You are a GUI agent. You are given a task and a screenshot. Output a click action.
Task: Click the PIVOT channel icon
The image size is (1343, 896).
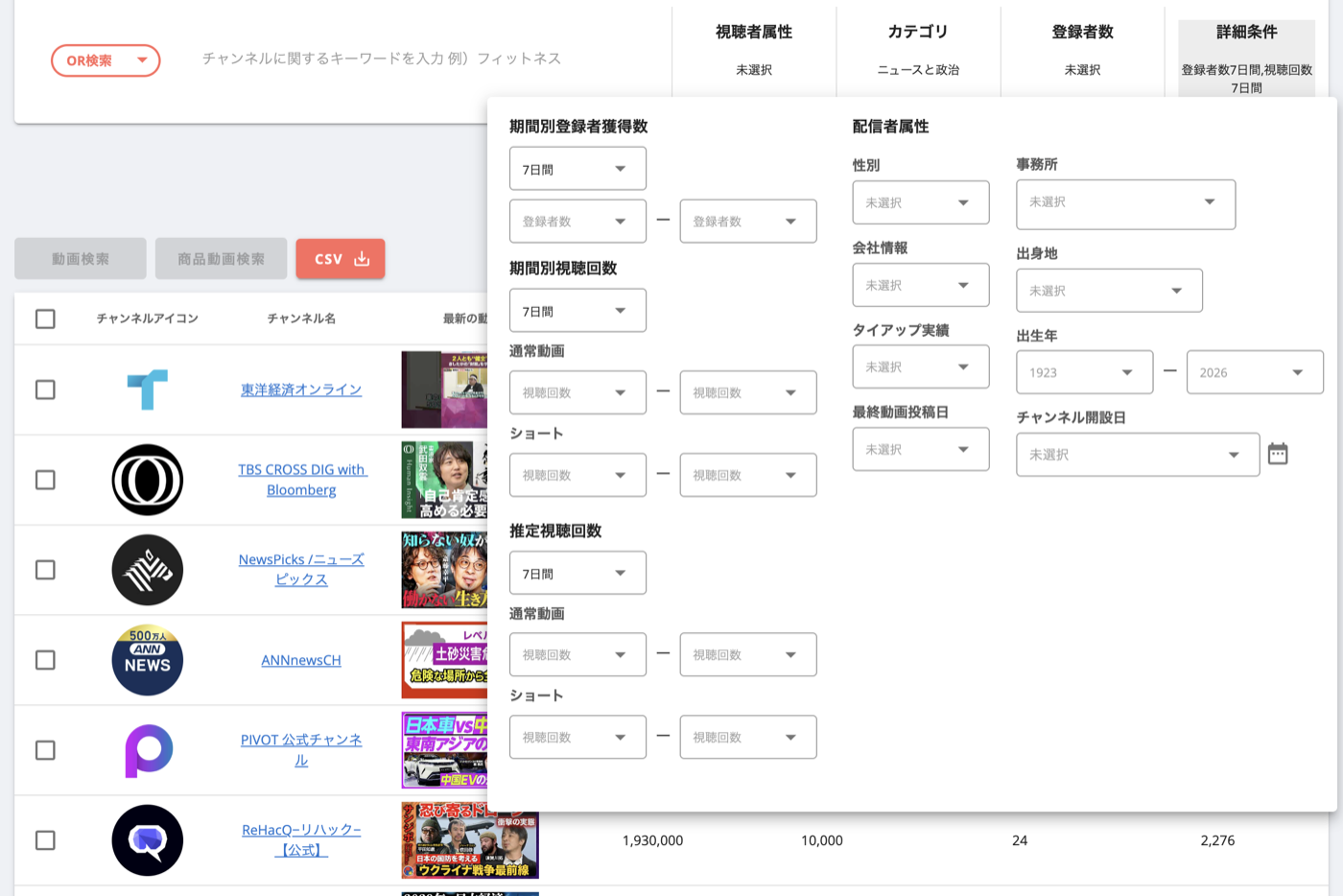coord(149,750)
